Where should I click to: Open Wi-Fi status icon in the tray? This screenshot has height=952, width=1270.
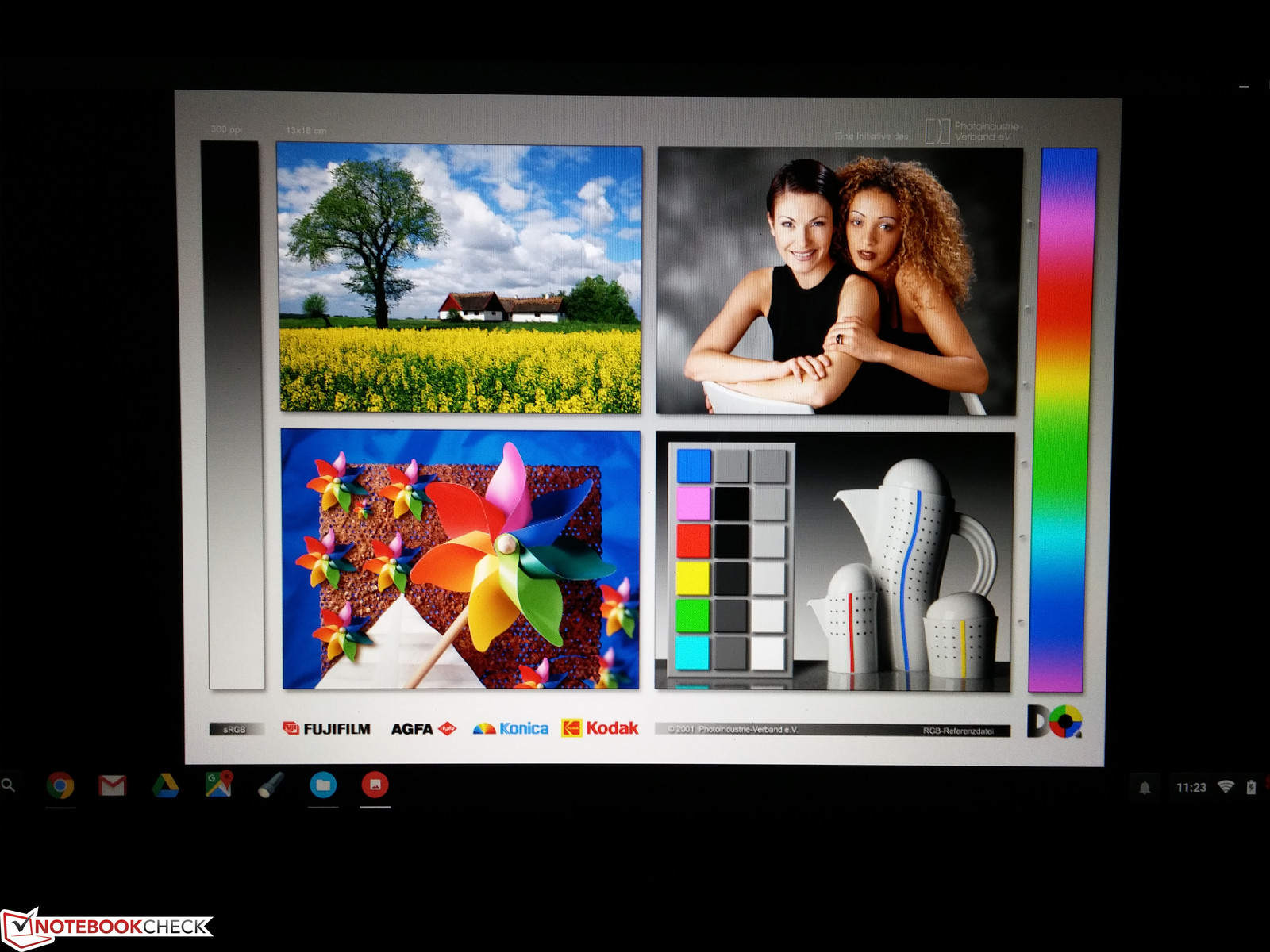pyautogui.click(x=1226, y=786)
